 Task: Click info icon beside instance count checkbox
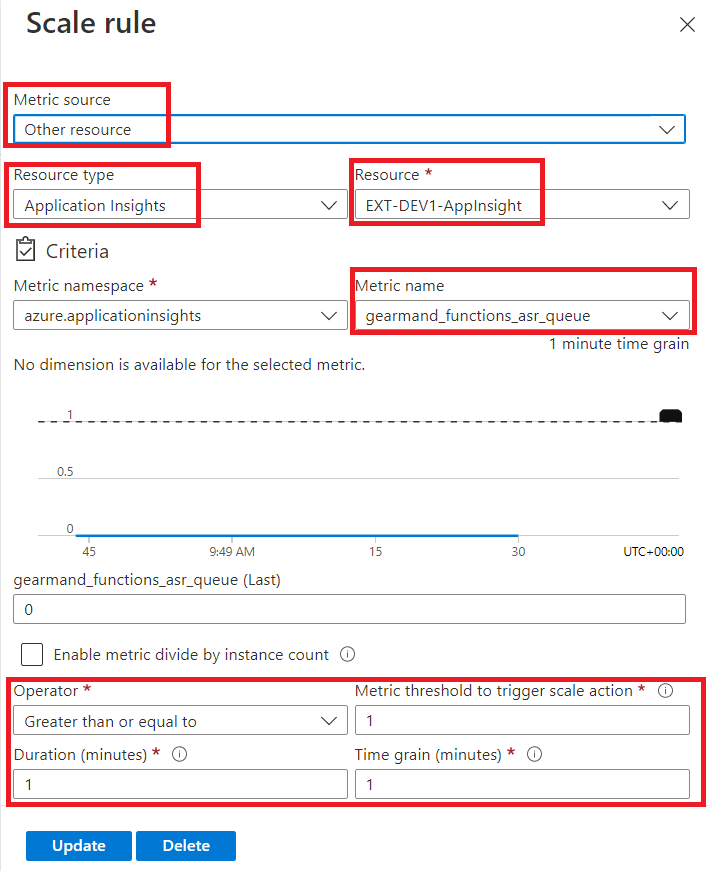(x=347, y=654)
